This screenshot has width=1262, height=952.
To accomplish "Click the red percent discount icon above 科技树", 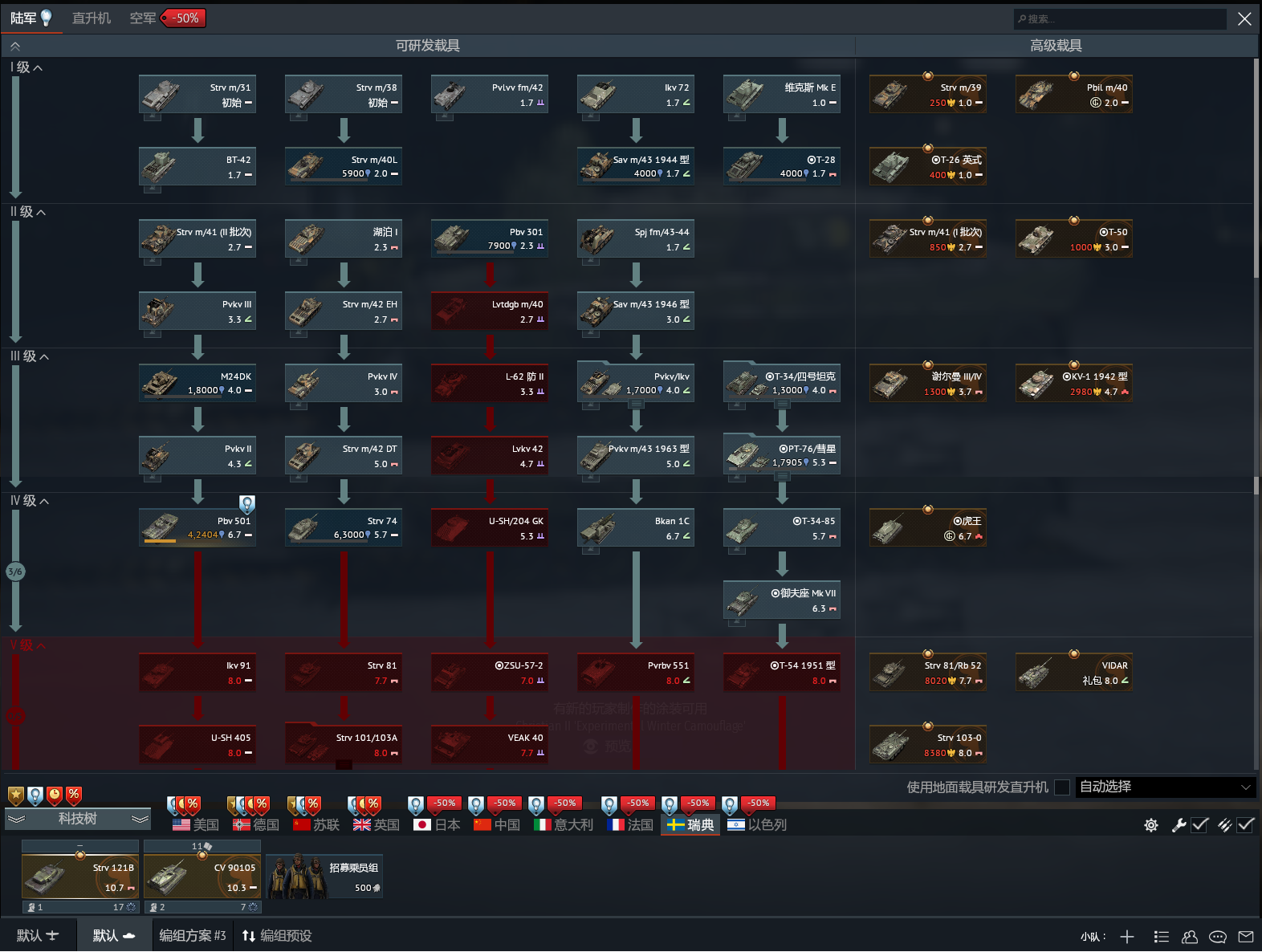I will coord(74,795).
